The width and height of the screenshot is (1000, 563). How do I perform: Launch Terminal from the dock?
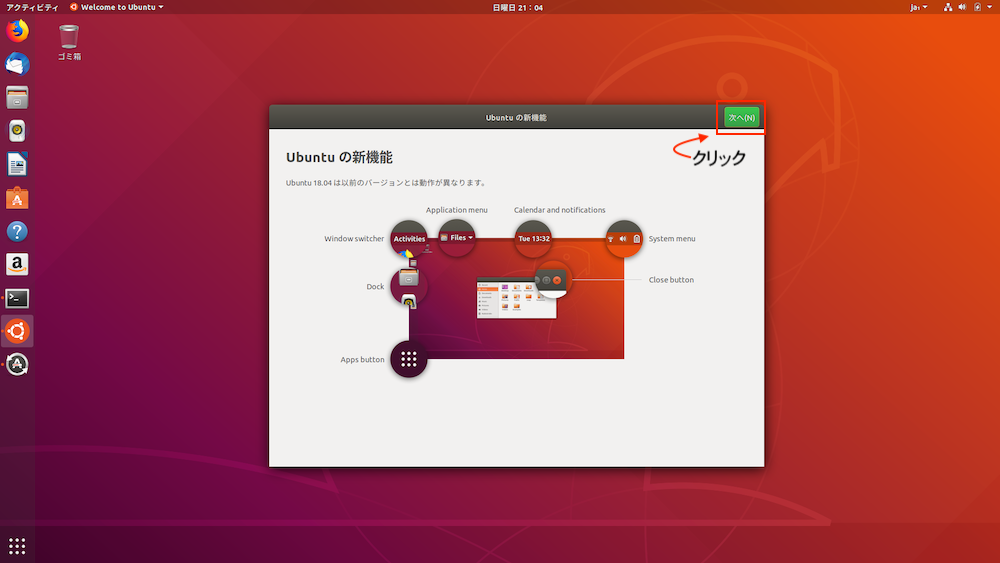(x=17, y=298)
